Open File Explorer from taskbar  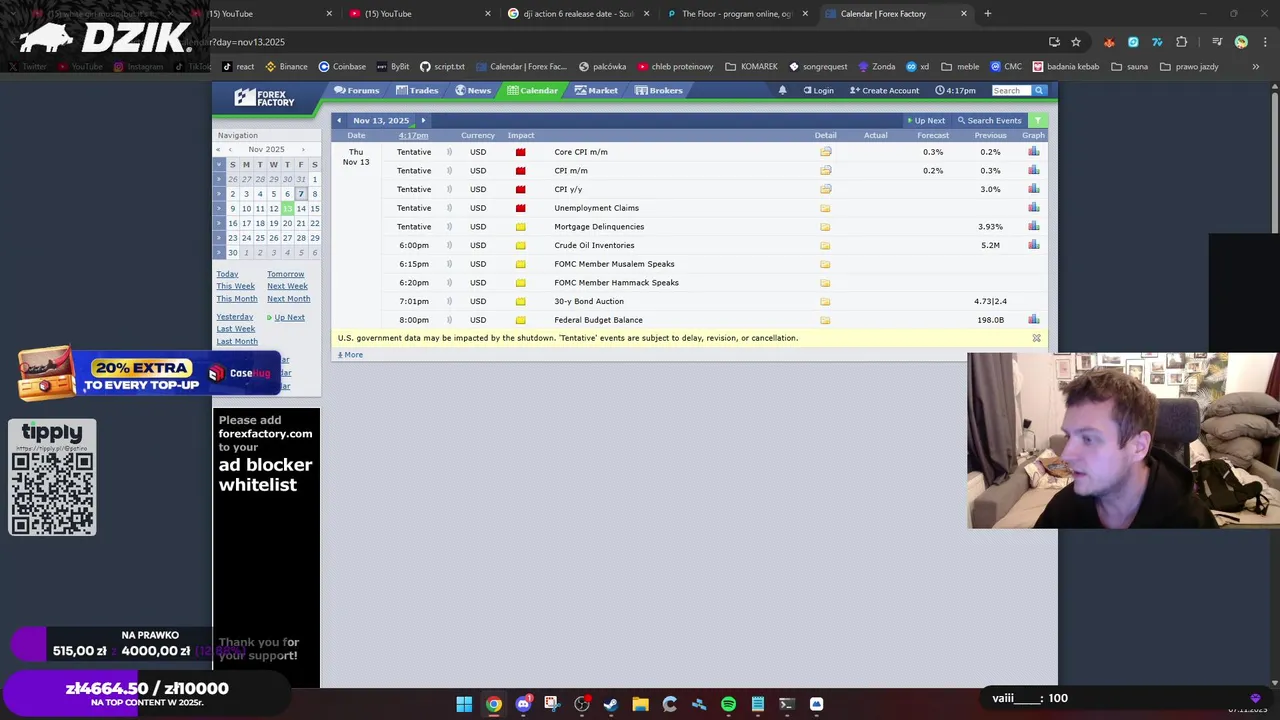(x=640, y=704)
